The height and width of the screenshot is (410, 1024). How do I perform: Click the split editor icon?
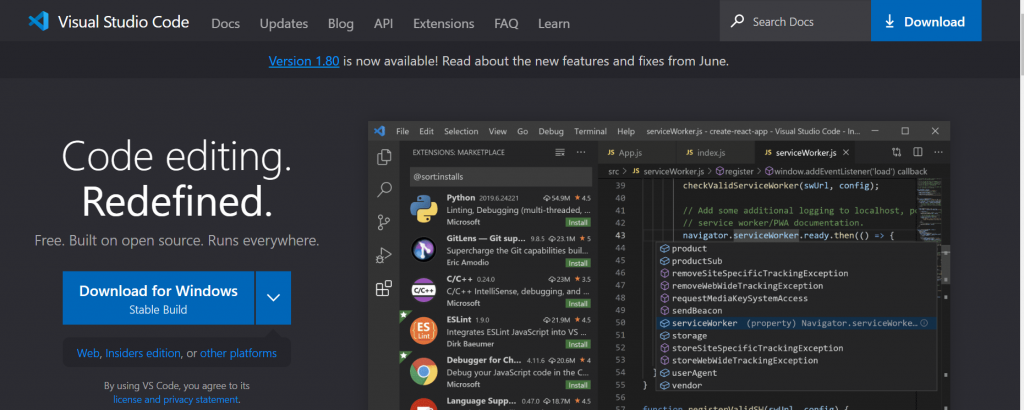point(918,152)
